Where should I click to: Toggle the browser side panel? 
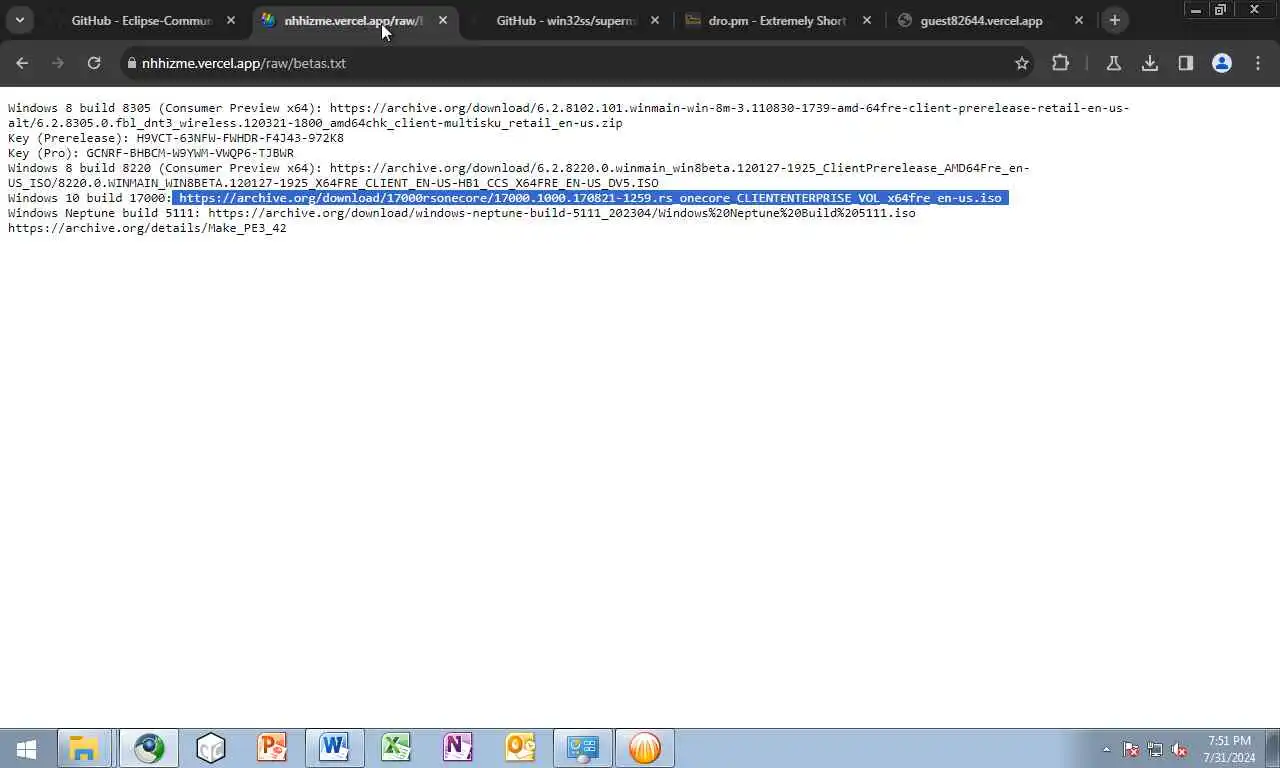[1186, 63]
